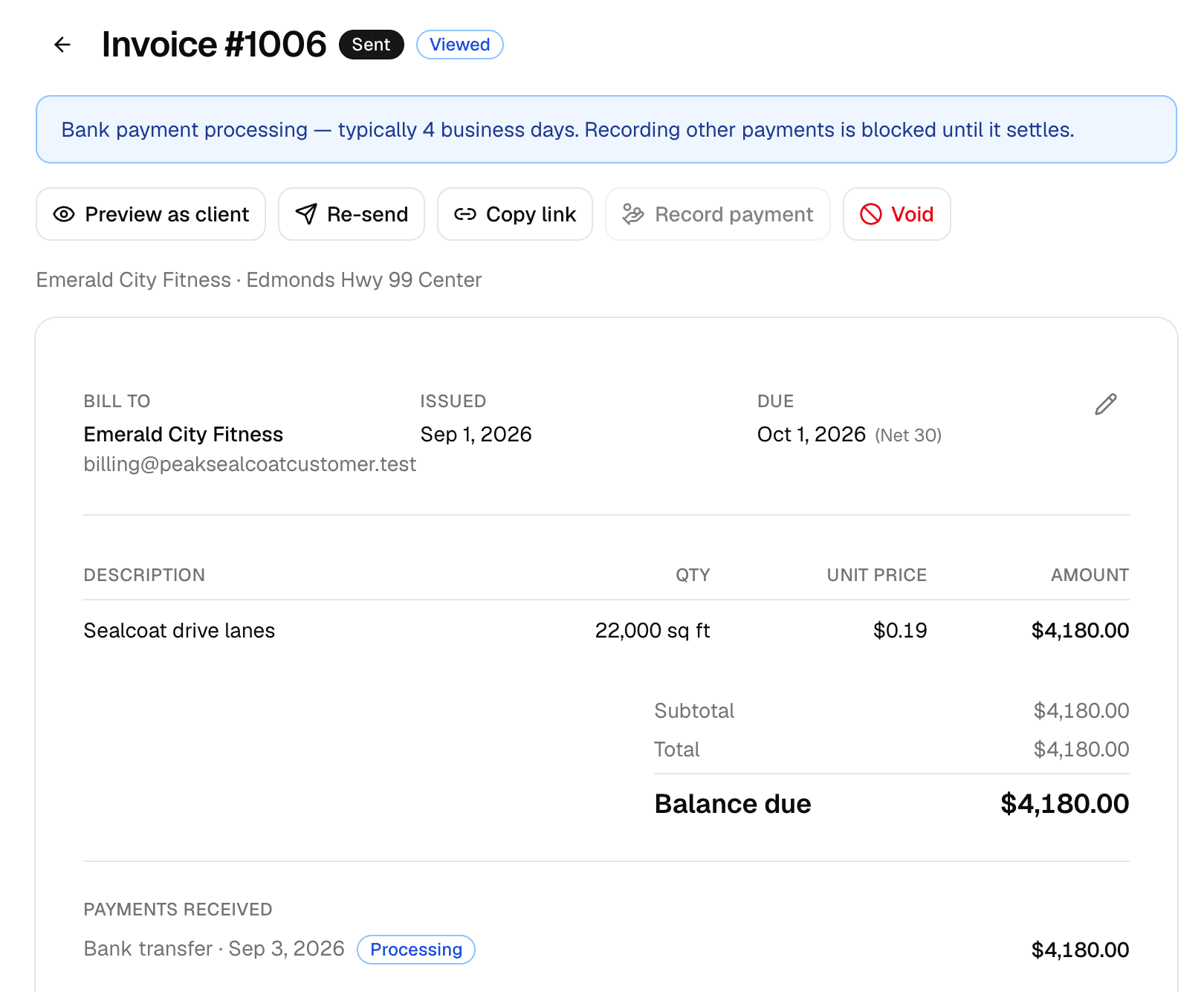Screen dimensions: 1204x992
Task: Click the Preview as client button
Action: tap(151, 214)
